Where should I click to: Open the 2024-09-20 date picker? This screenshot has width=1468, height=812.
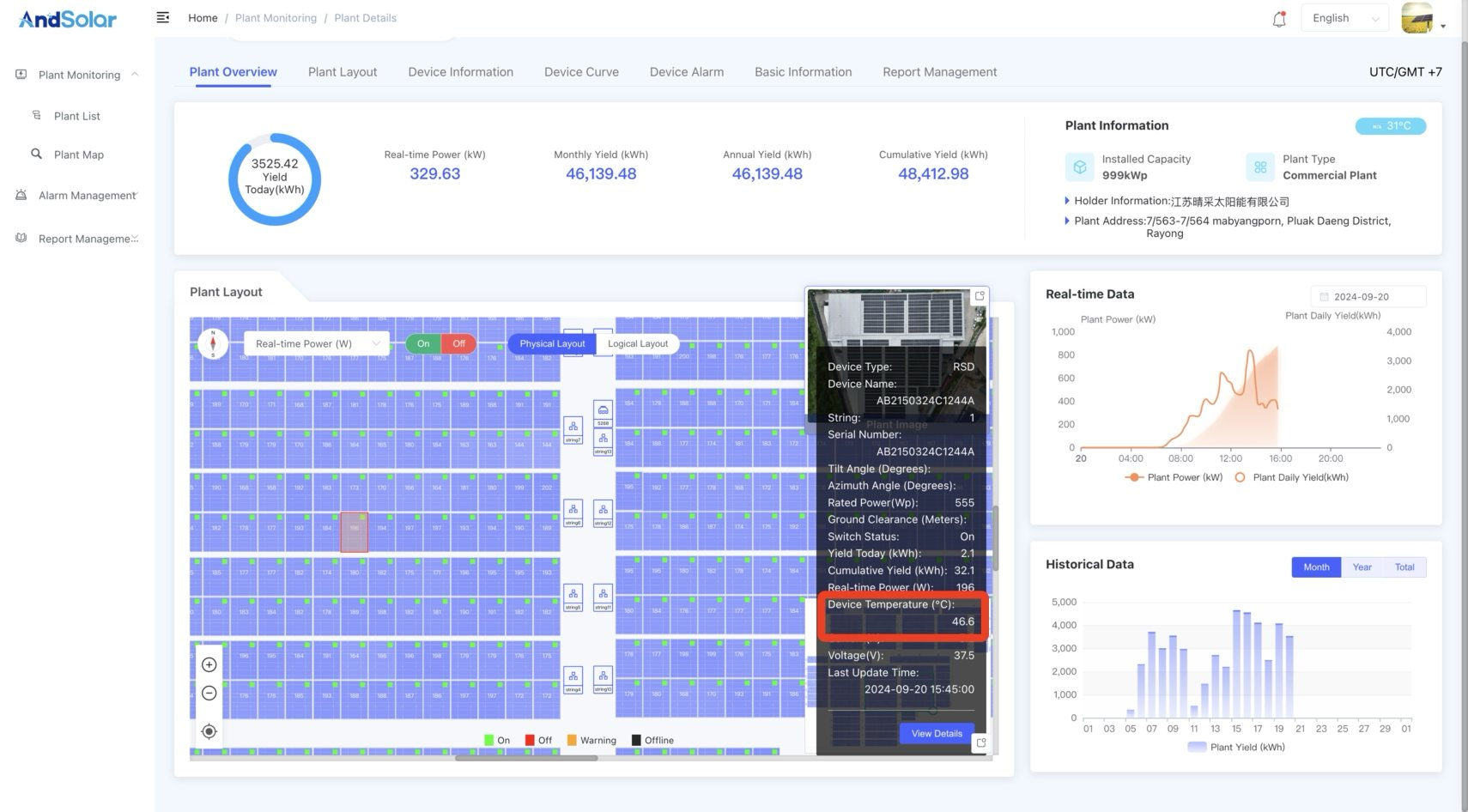pos(1368,296)
